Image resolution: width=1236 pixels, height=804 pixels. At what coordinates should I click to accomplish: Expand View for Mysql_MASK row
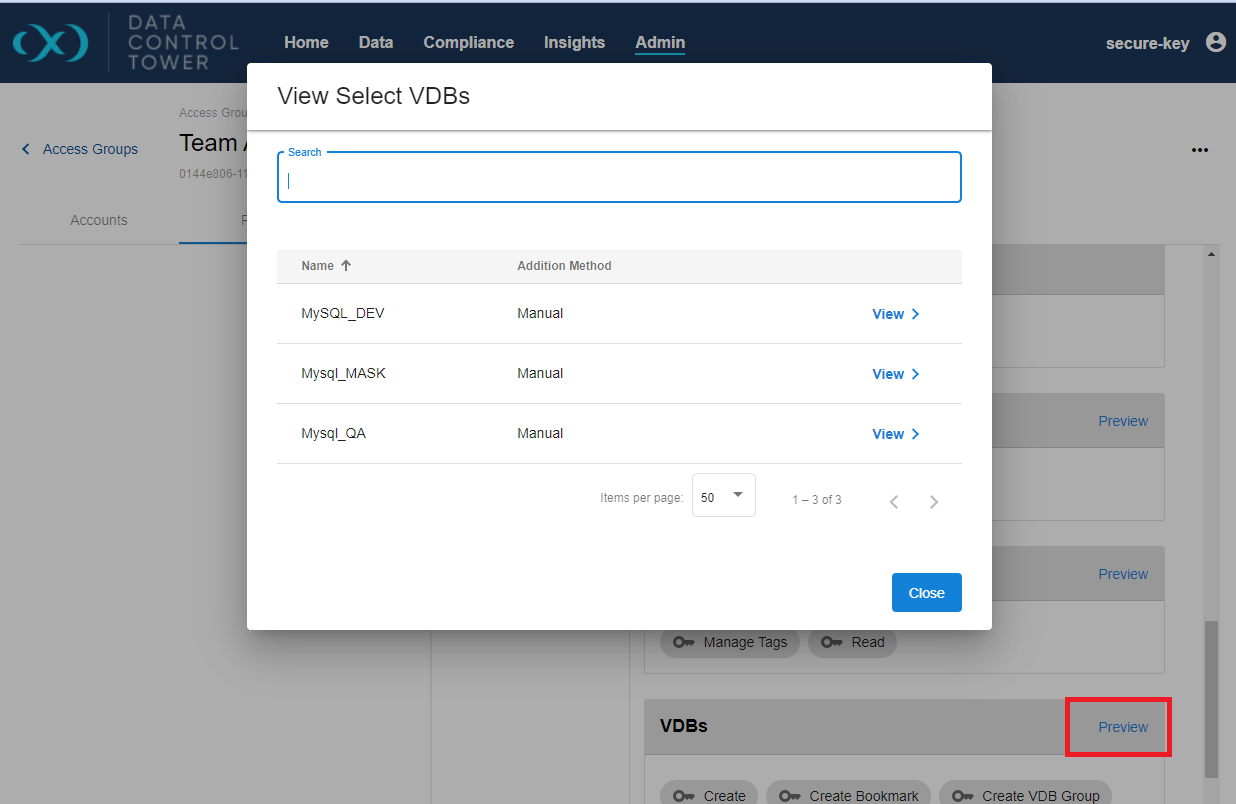tap(895, 374)
